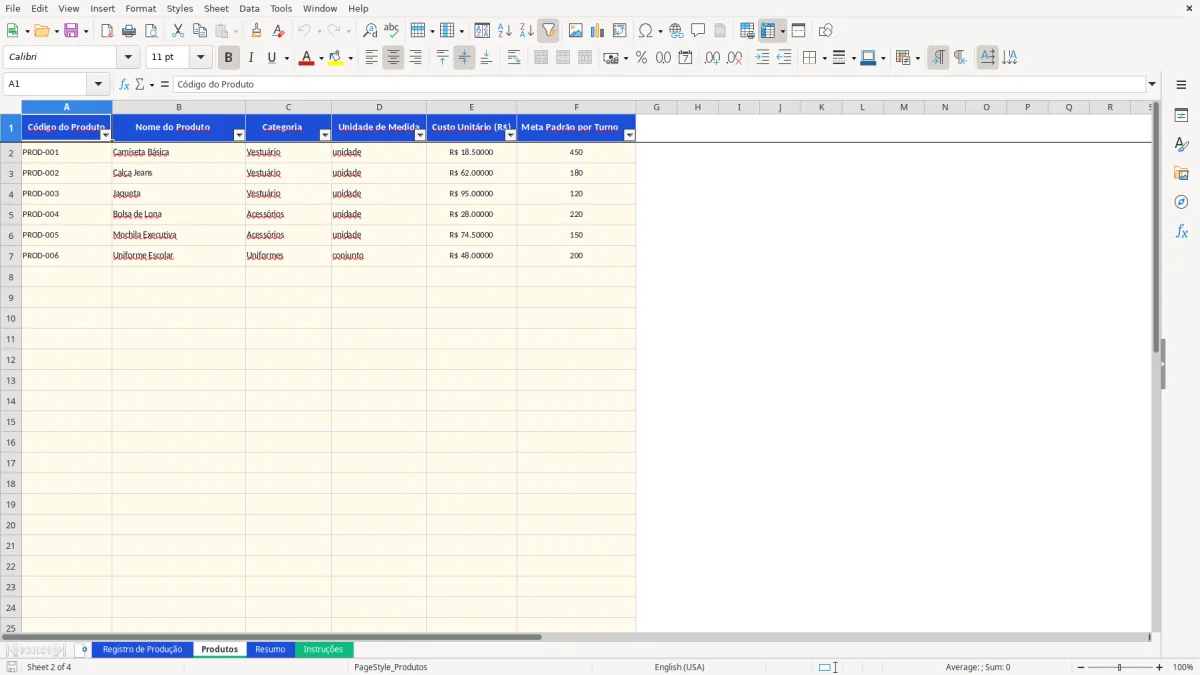Open the Function Wizard next to the Name Box

click(x=124, y=84)
